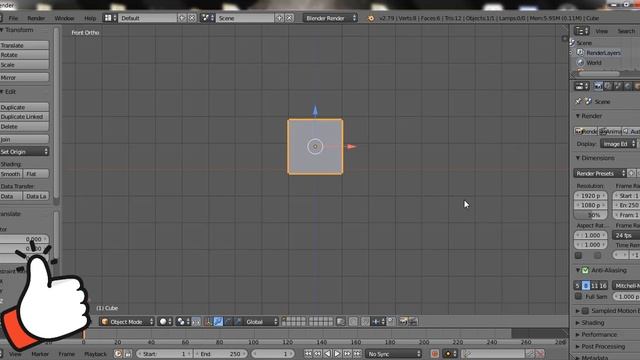Enable Sampled Motion Blur checkbox
This screenshot has width=640, height=360.
tap(585, 311)
